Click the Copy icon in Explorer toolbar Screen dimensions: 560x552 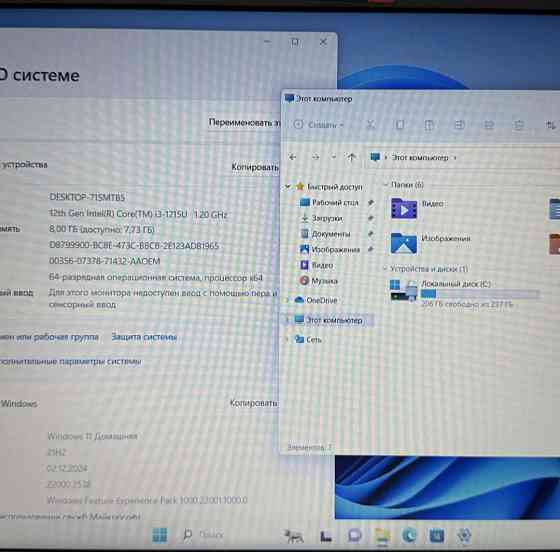point(400,125)
